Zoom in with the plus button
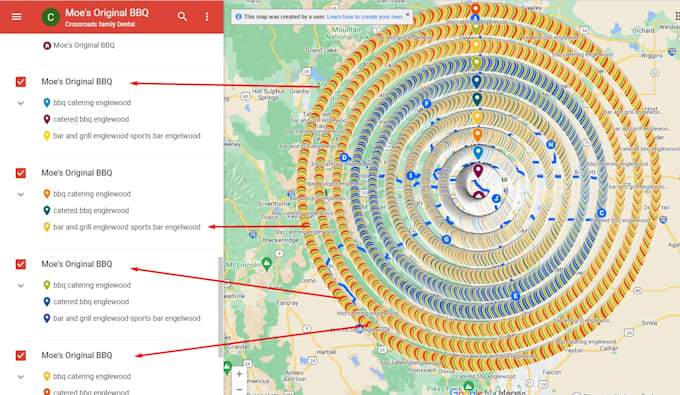Viewport: 680px width, 395px height. [x=239, y=374]
